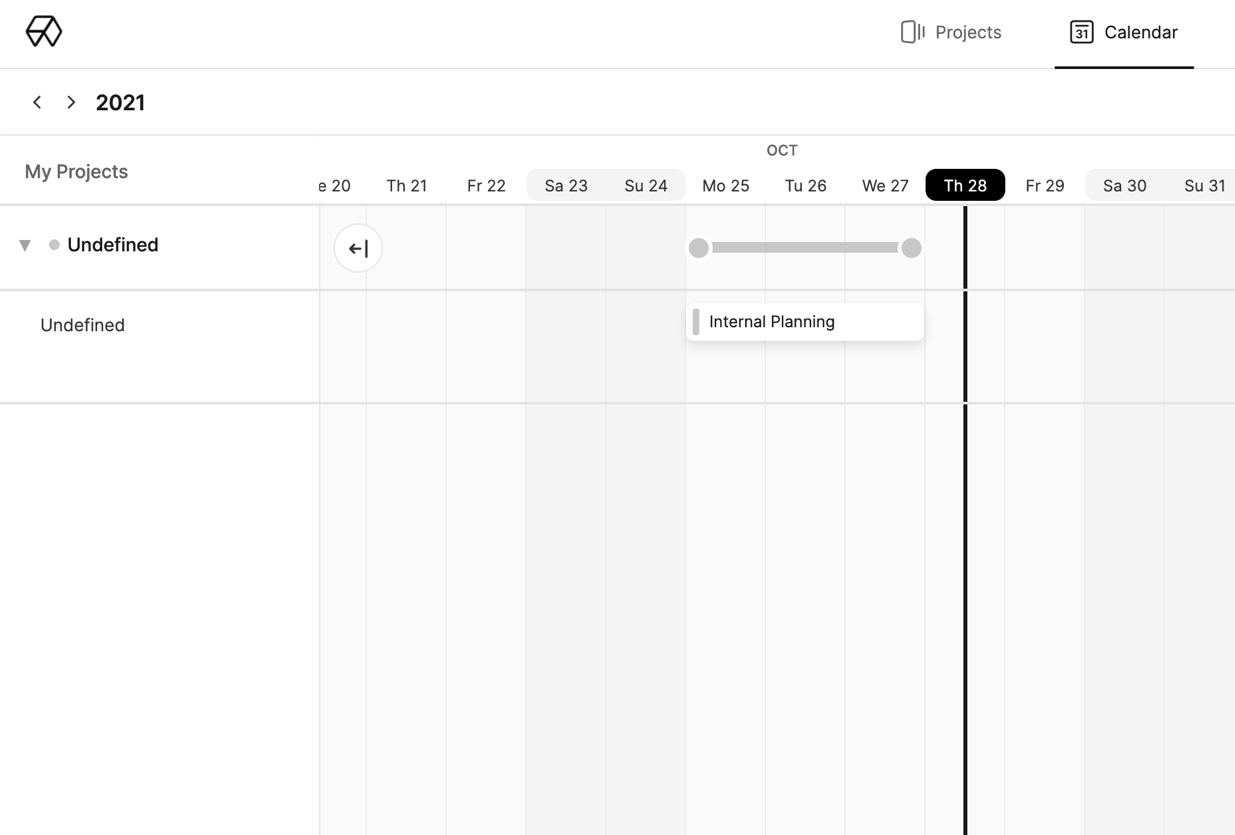Select the Undefined sub-row label
The height and width of the screenshot is (835, 1235).
[x=82, y=325]
